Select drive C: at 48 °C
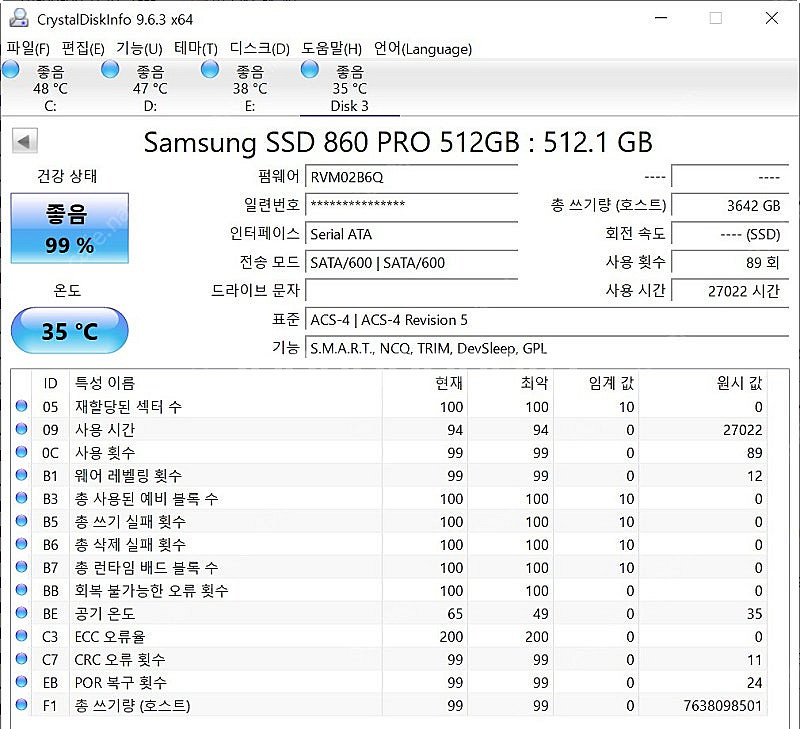The image size is (800, 729). tap(50, 88)
